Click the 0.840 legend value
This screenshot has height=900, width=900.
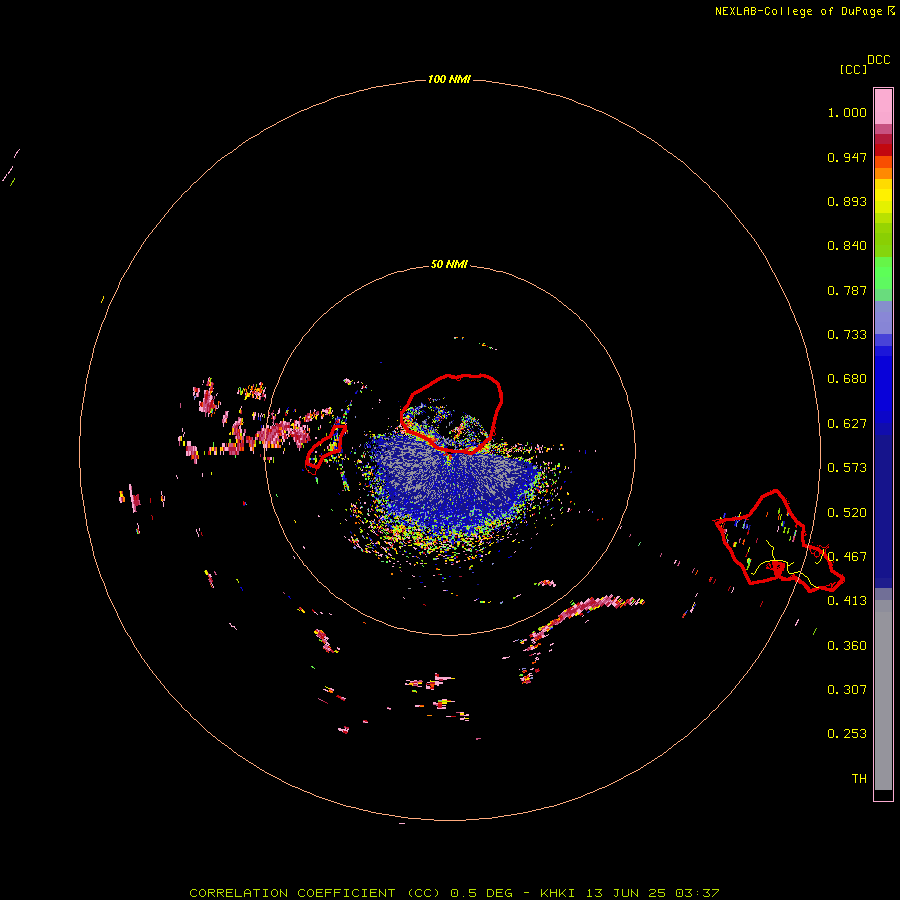click(x=847, y=246)
